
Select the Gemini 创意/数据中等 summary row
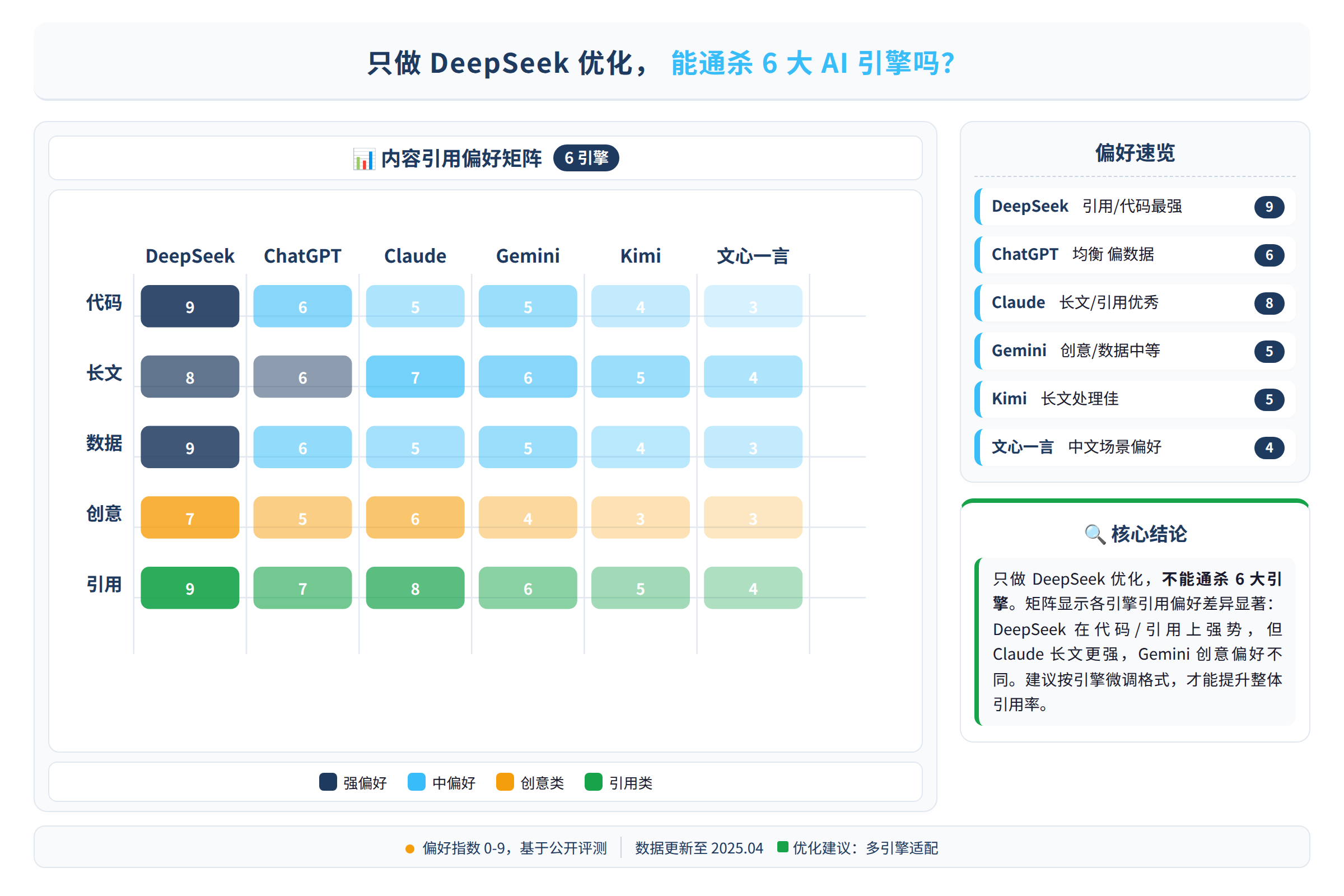pos(1135,351)
